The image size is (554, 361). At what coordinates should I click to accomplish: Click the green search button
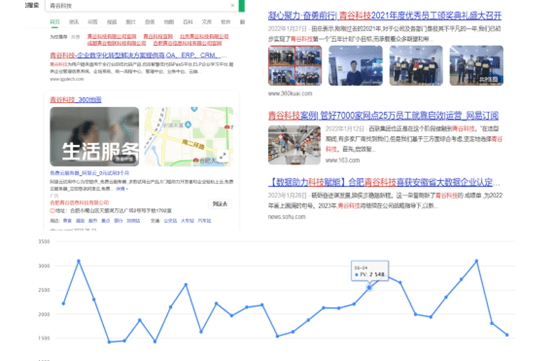[x=242, y=6]
